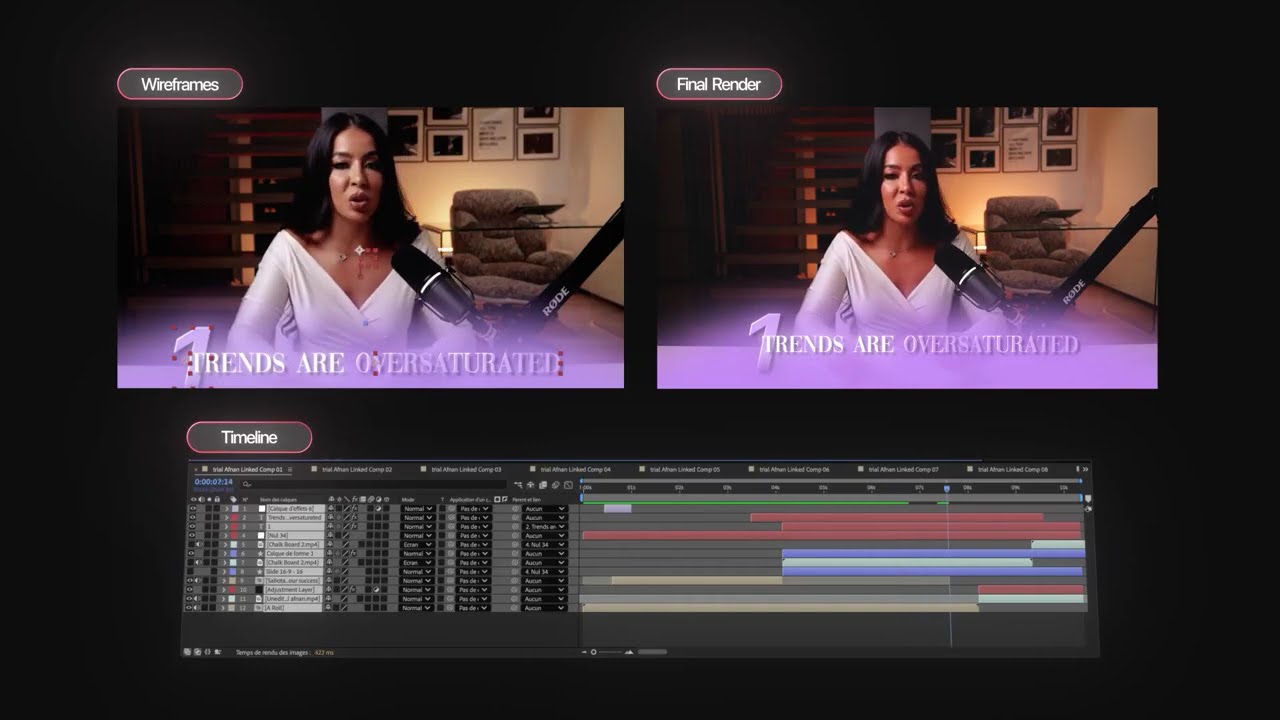Toggle visibility of Trends...versaturated layer
Screen dimensions: 1280x720
coord(193,517)
